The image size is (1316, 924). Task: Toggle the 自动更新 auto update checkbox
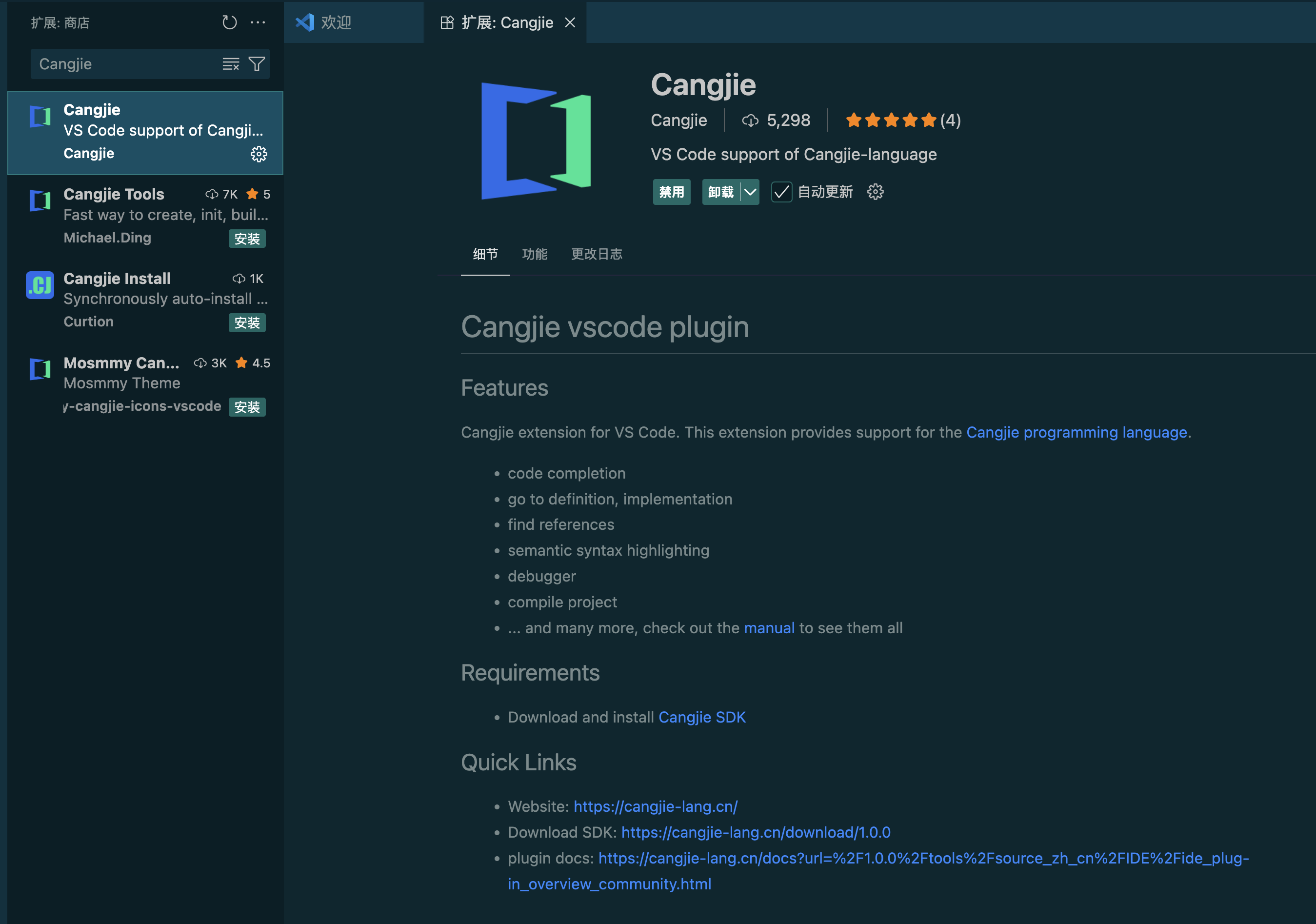click(781, 192)
